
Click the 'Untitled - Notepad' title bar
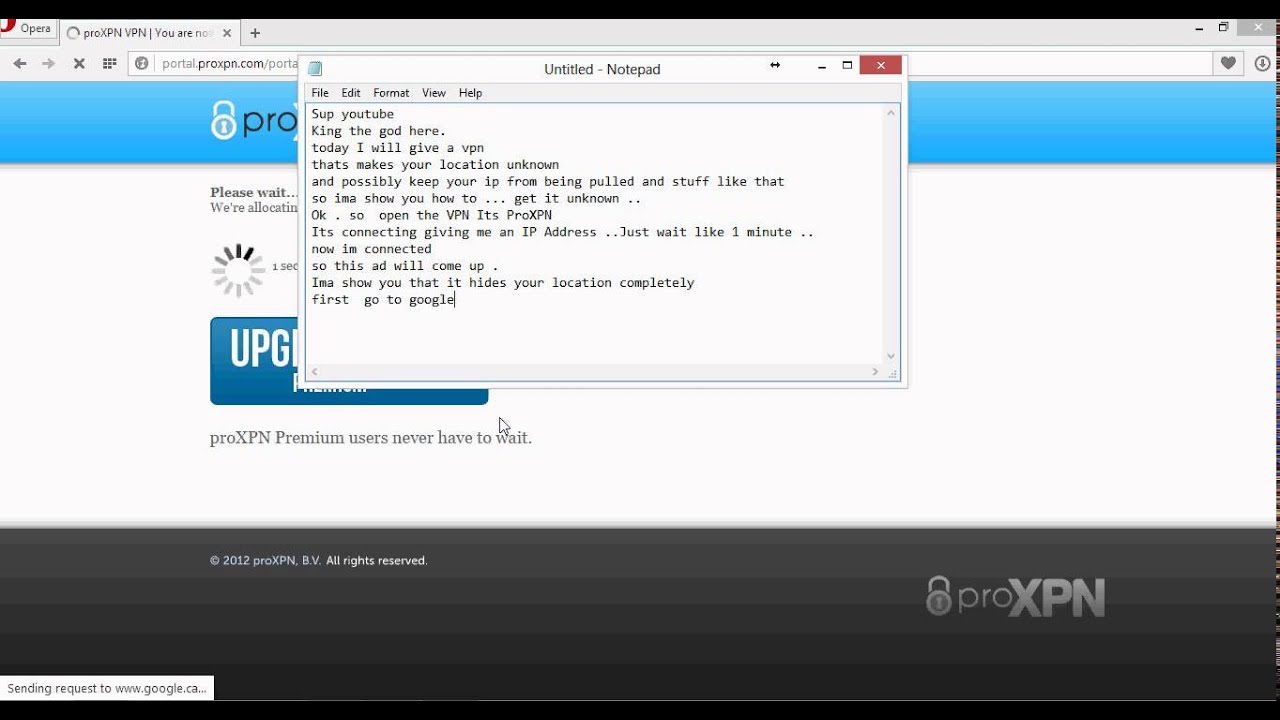602,69
